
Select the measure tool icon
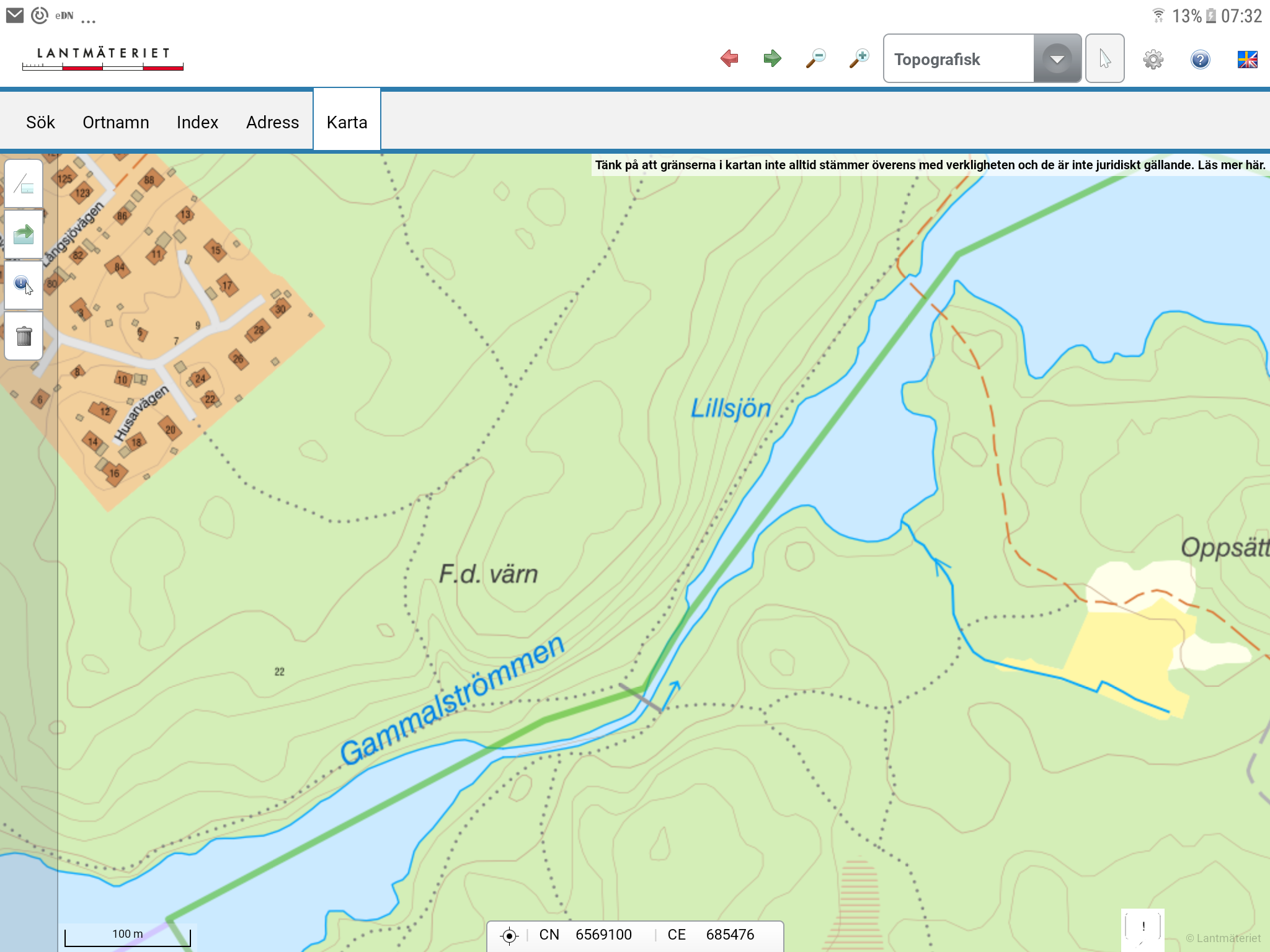[24, 184]
